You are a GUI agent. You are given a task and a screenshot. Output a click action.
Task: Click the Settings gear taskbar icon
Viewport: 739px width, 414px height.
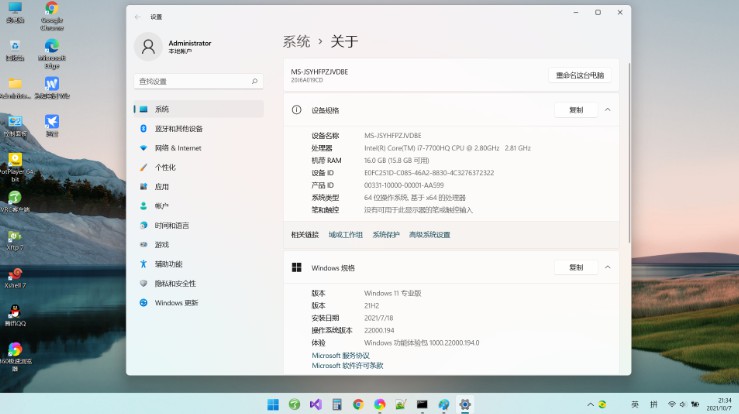pyautogui.click(x=465, y=404)
